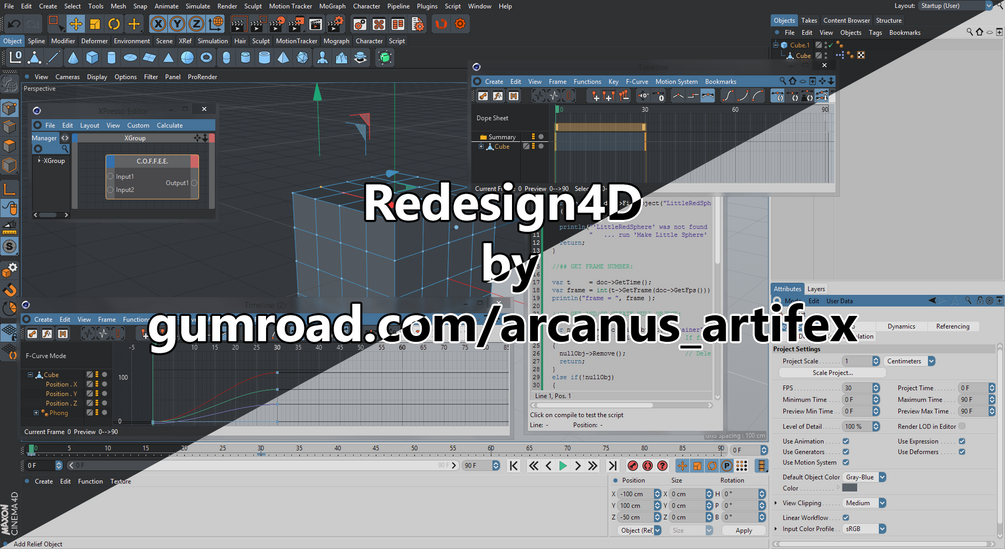
Task: Open the Centimeters unit dropdown
Action: (909, 361)
